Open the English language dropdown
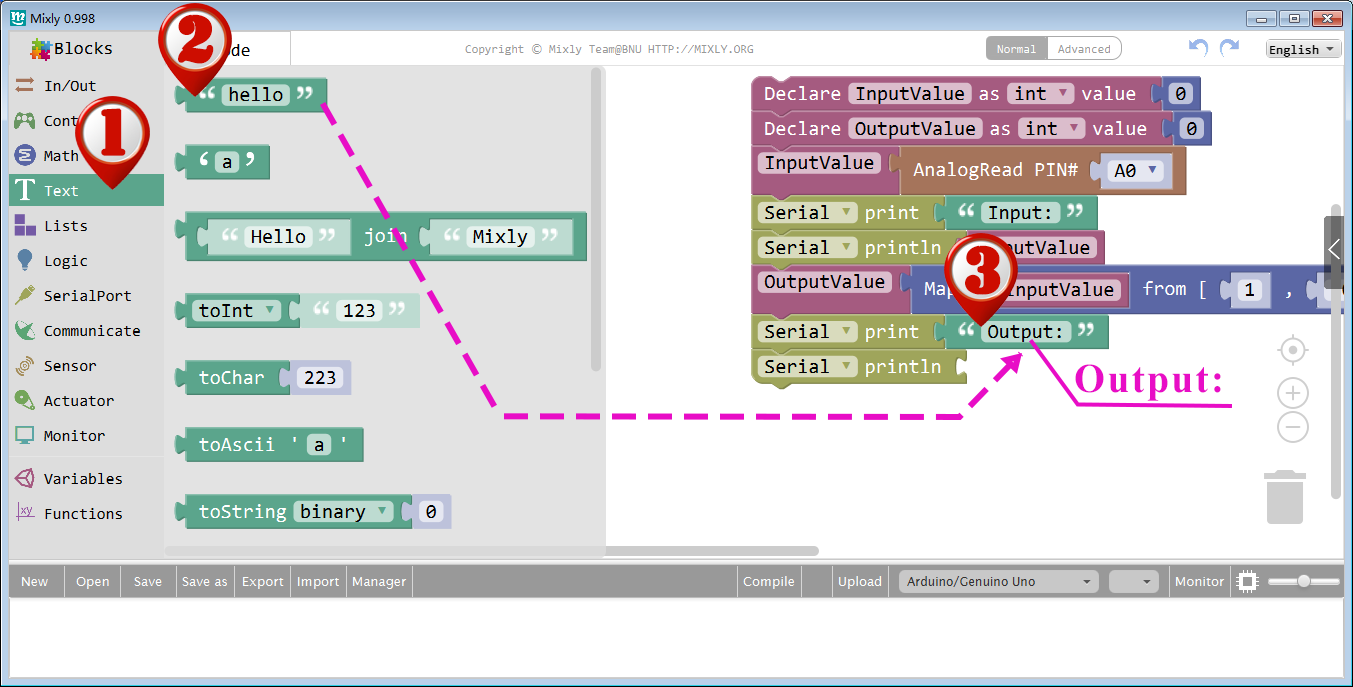Screen dimensions: 1353x687 pos(1303,49)
